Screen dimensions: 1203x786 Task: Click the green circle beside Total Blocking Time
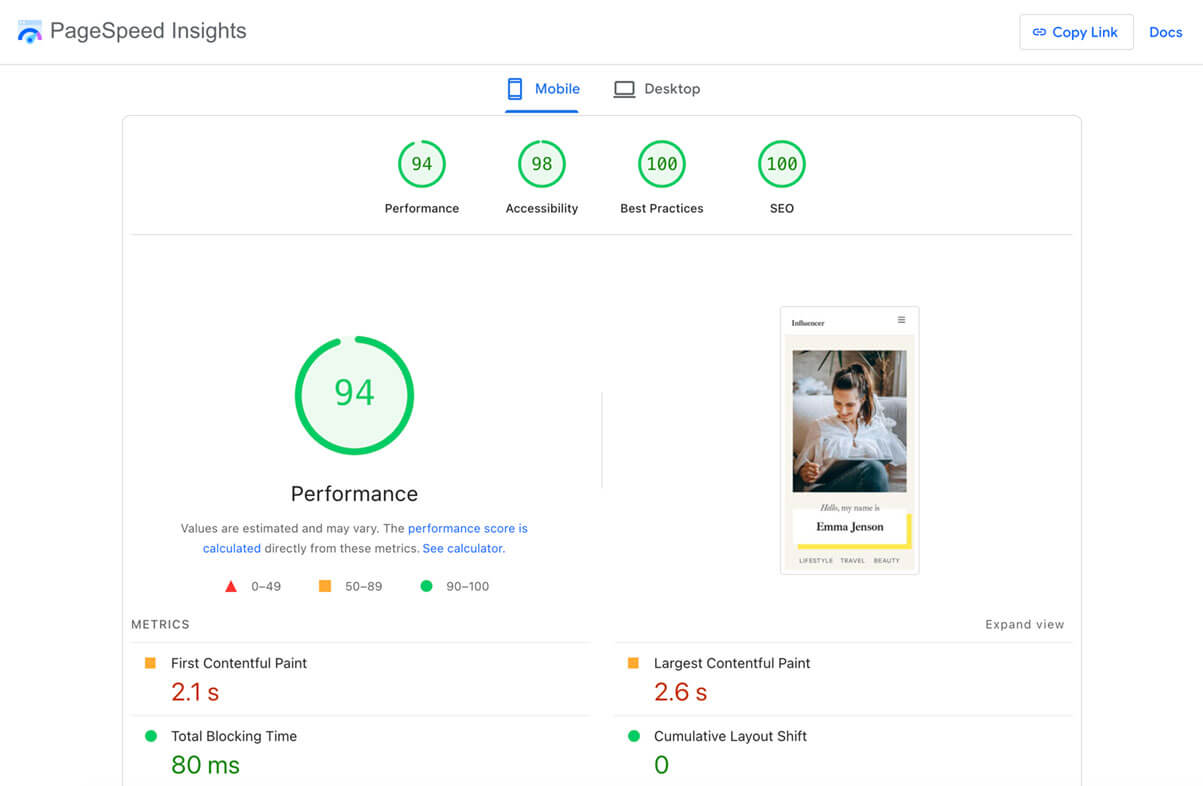click(151, 736)
